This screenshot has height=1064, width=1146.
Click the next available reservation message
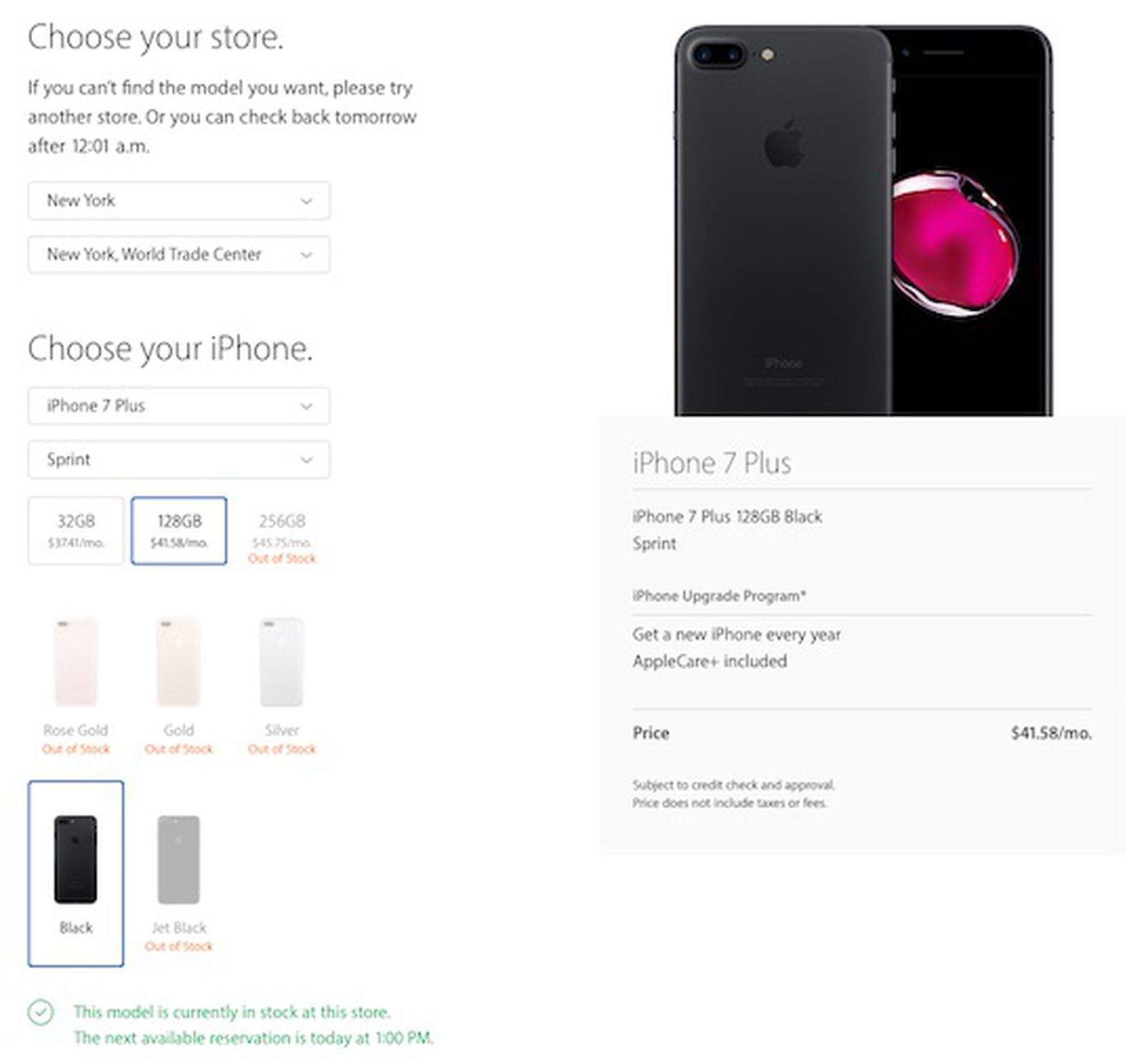point(254,1038)
